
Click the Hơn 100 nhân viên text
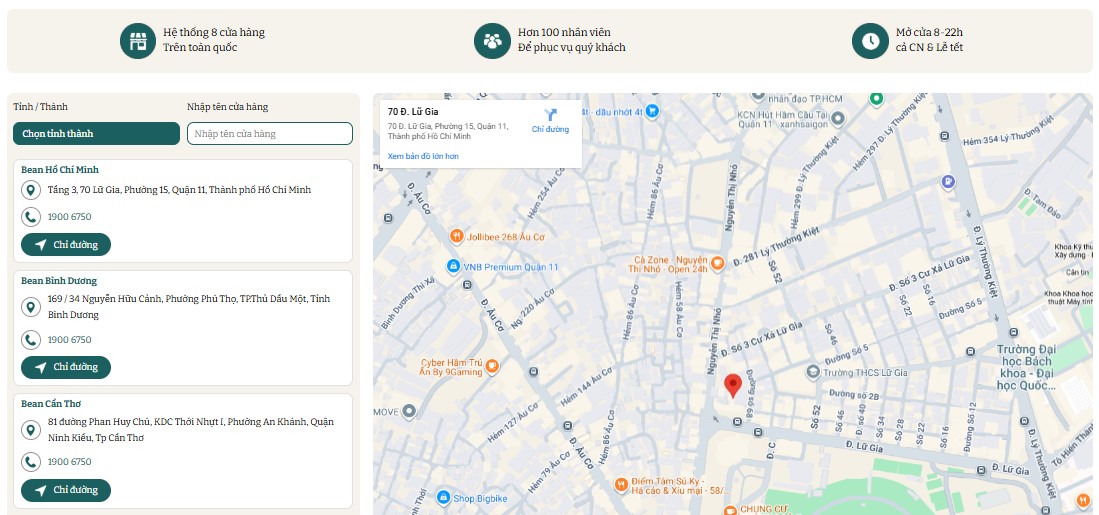564,32
